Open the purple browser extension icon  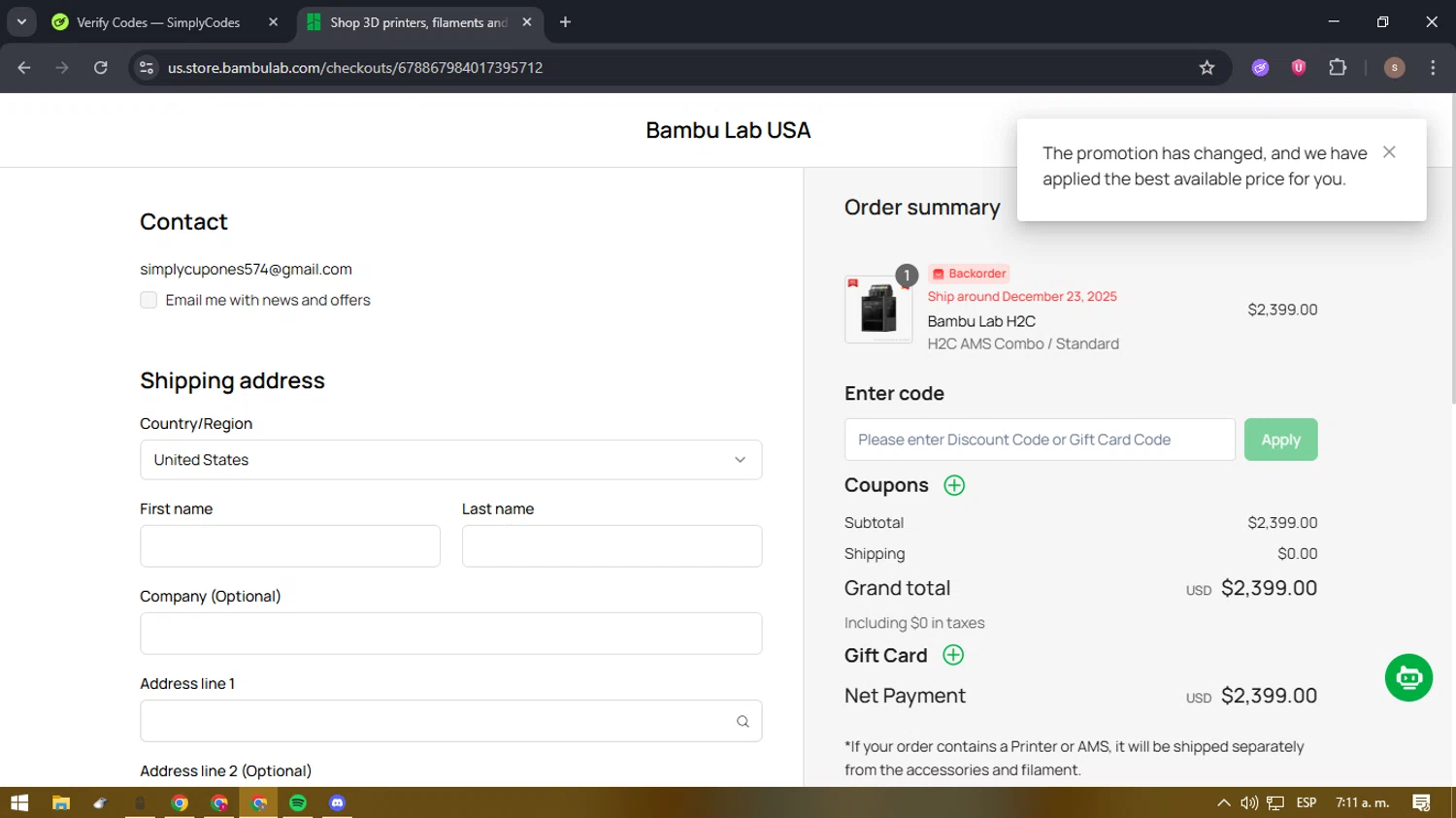(1260, 68)
